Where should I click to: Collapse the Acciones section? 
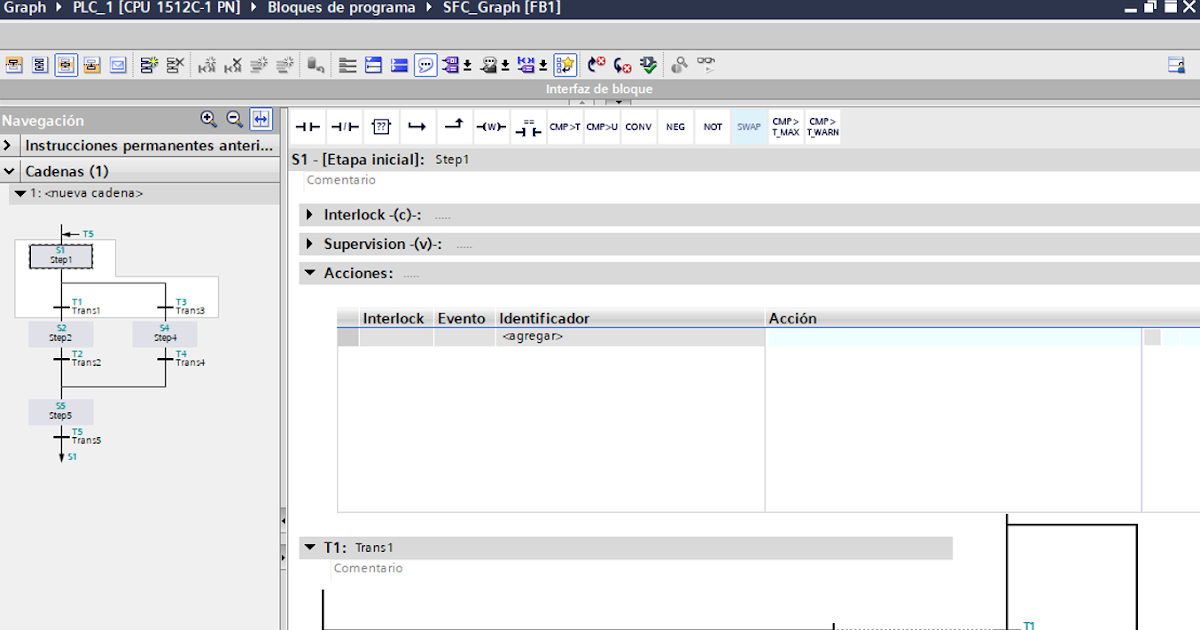[309, 273]
